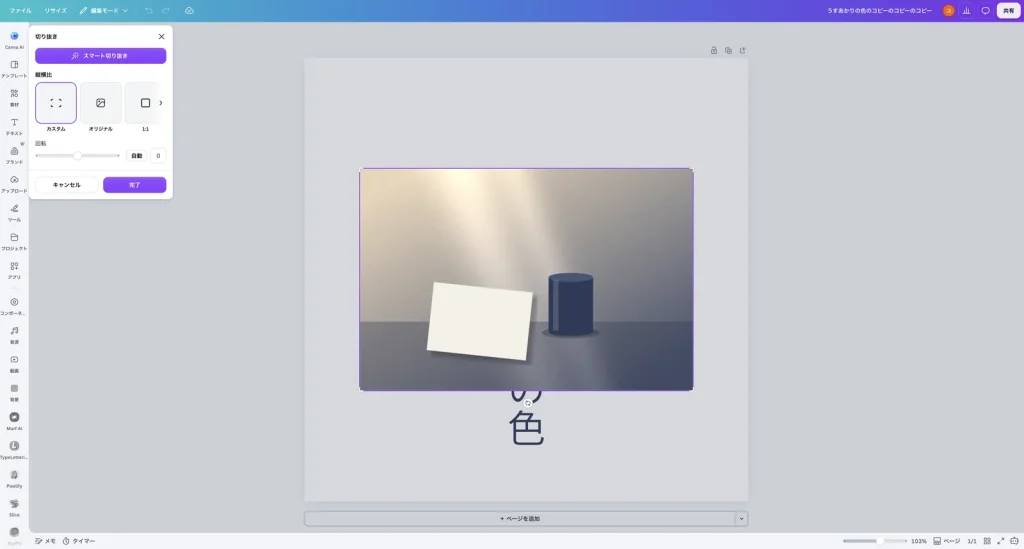Open the ファイル (File) menu
The height and width of the screenshot is (549, 1024).
[20, 10]
